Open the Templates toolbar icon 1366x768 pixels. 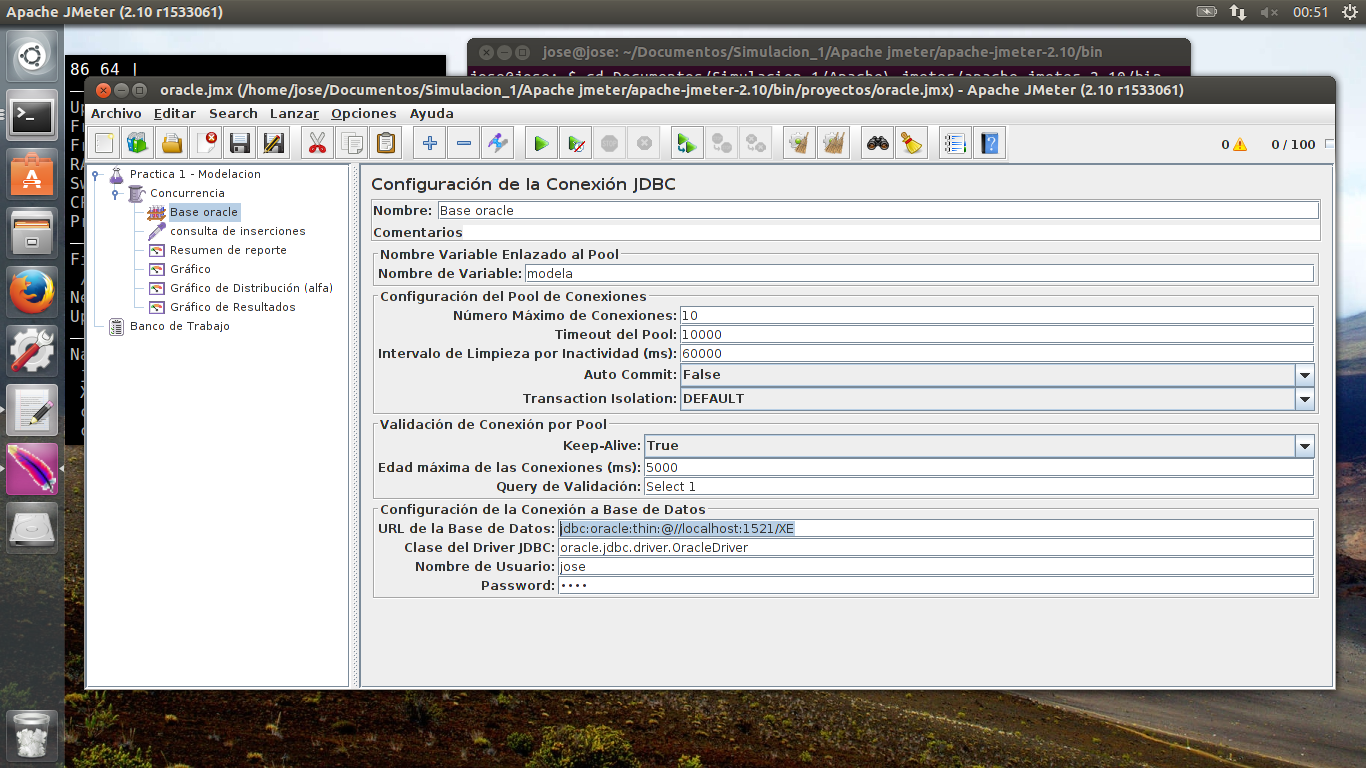coord(138,144)
